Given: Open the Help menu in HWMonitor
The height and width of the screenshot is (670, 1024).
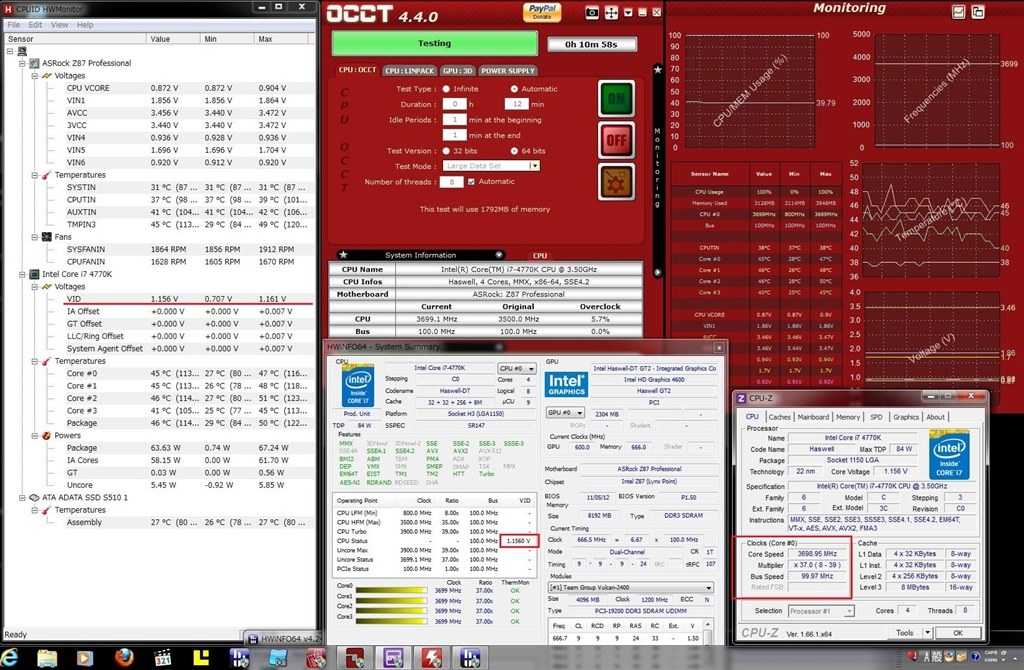Looking at the screenshot, I should point(85,25).
